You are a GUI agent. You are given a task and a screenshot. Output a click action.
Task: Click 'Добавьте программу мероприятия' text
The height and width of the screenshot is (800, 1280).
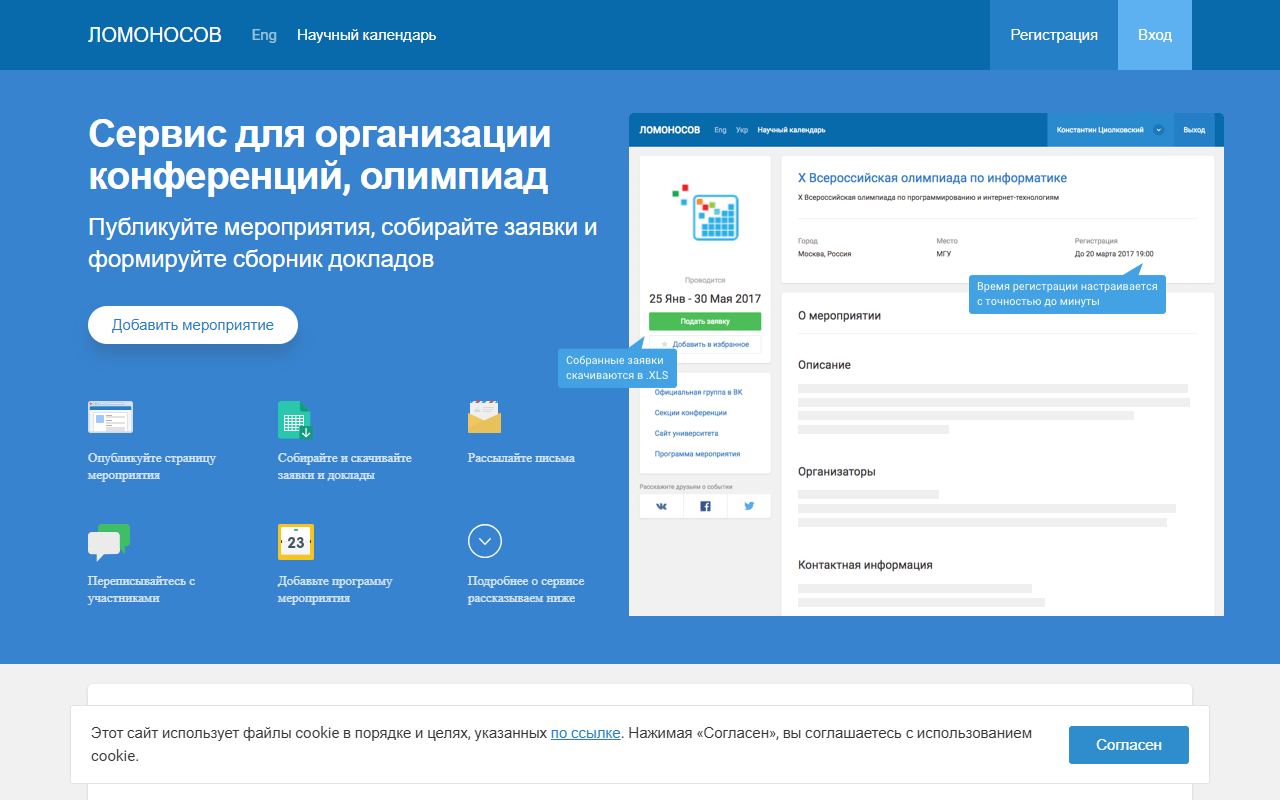pos(335,589)
